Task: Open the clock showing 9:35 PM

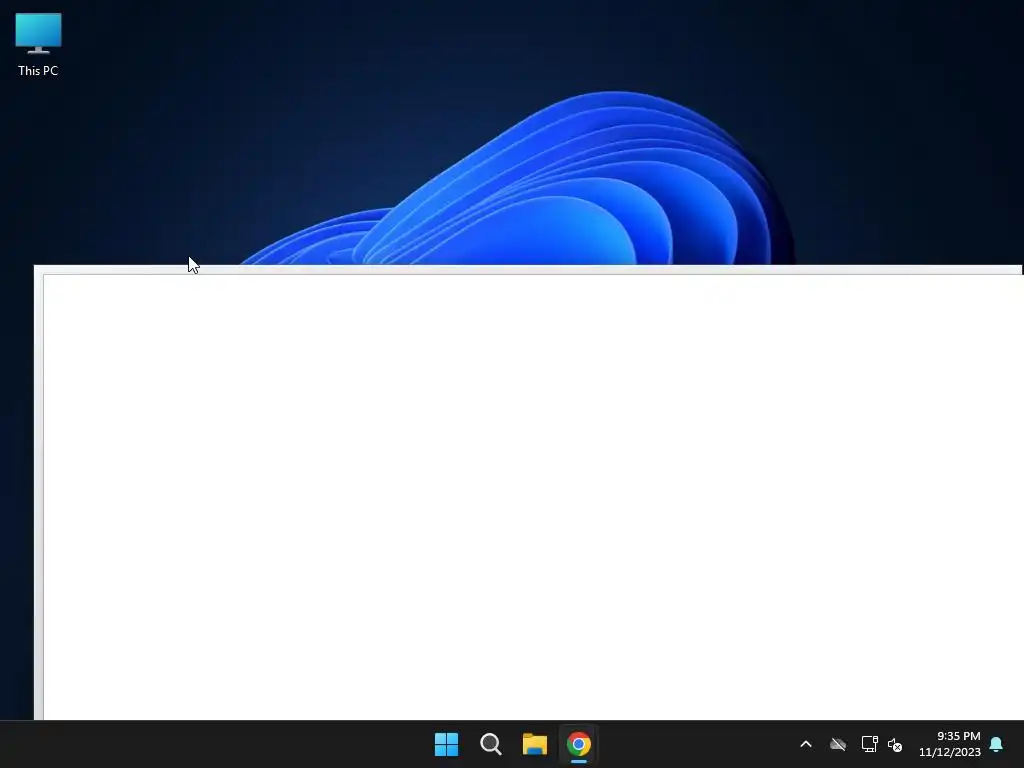Action: coord(958,736)
